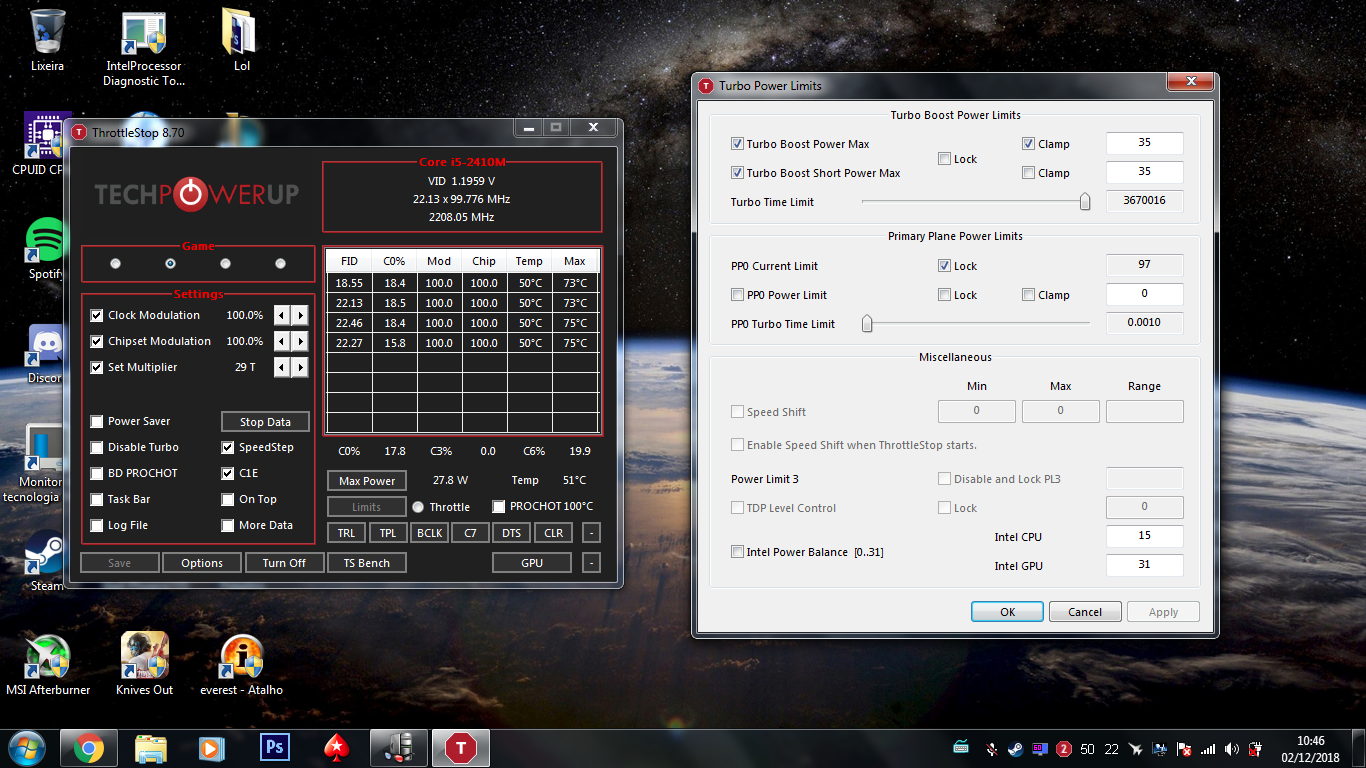Uncheck Turbo Boost Power Max

pos(738,144)
